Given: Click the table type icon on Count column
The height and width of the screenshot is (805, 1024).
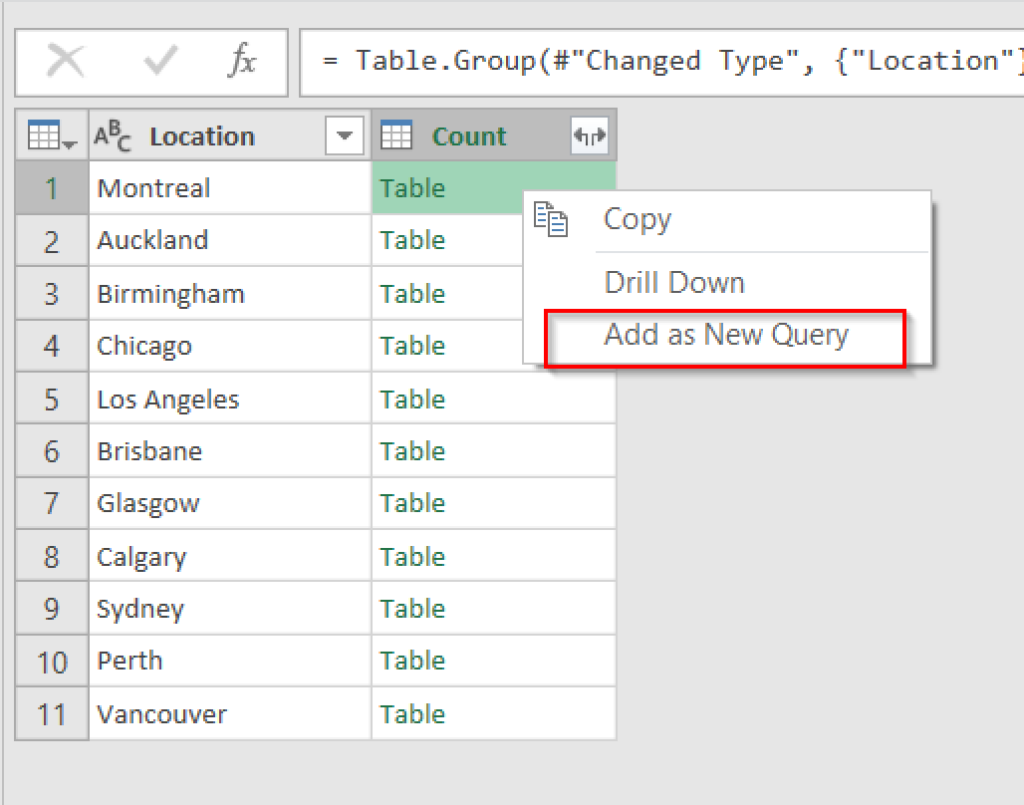Looking at the screenshot, I should pos(396,137).
